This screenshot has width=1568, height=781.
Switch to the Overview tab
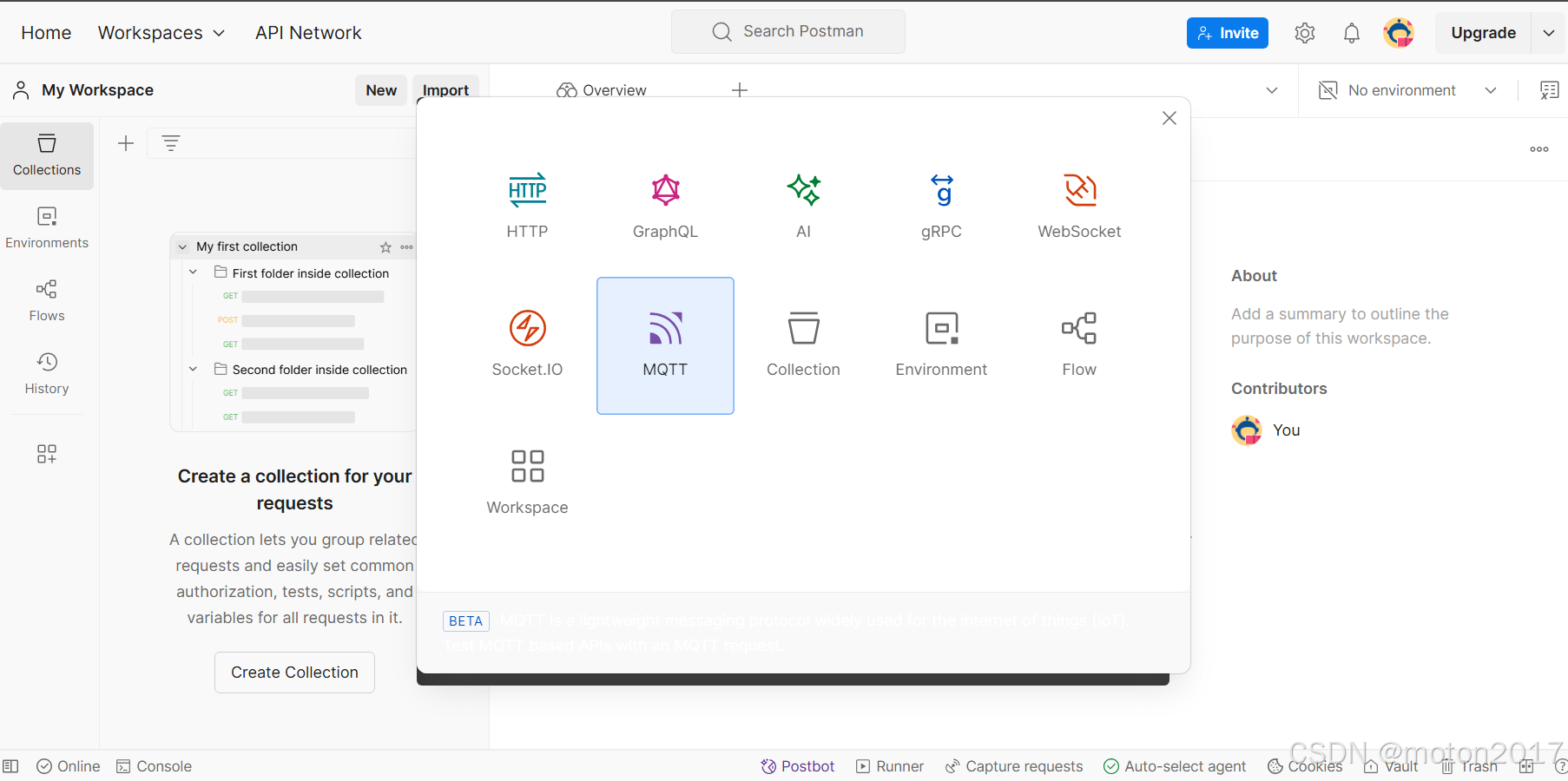[x=602, y=90]
